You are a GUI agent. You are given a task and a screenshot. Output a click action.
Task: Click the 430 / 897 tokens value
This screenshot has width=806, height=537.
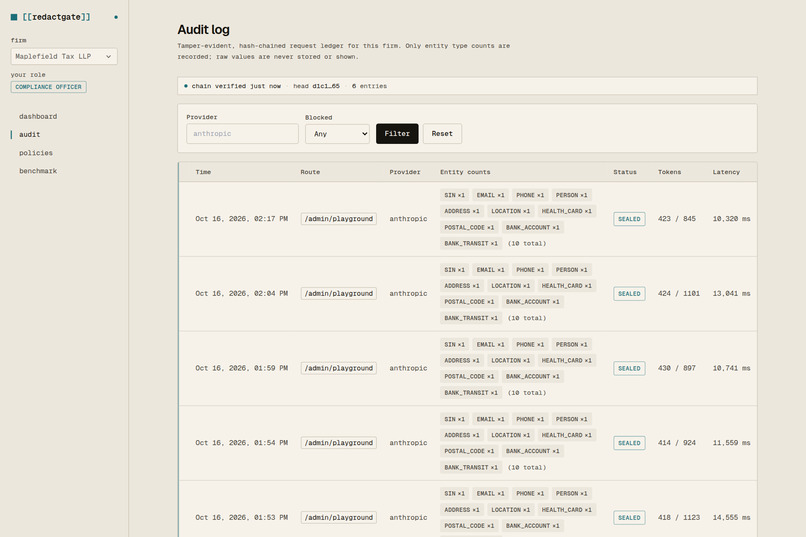[x=676, y=368]
